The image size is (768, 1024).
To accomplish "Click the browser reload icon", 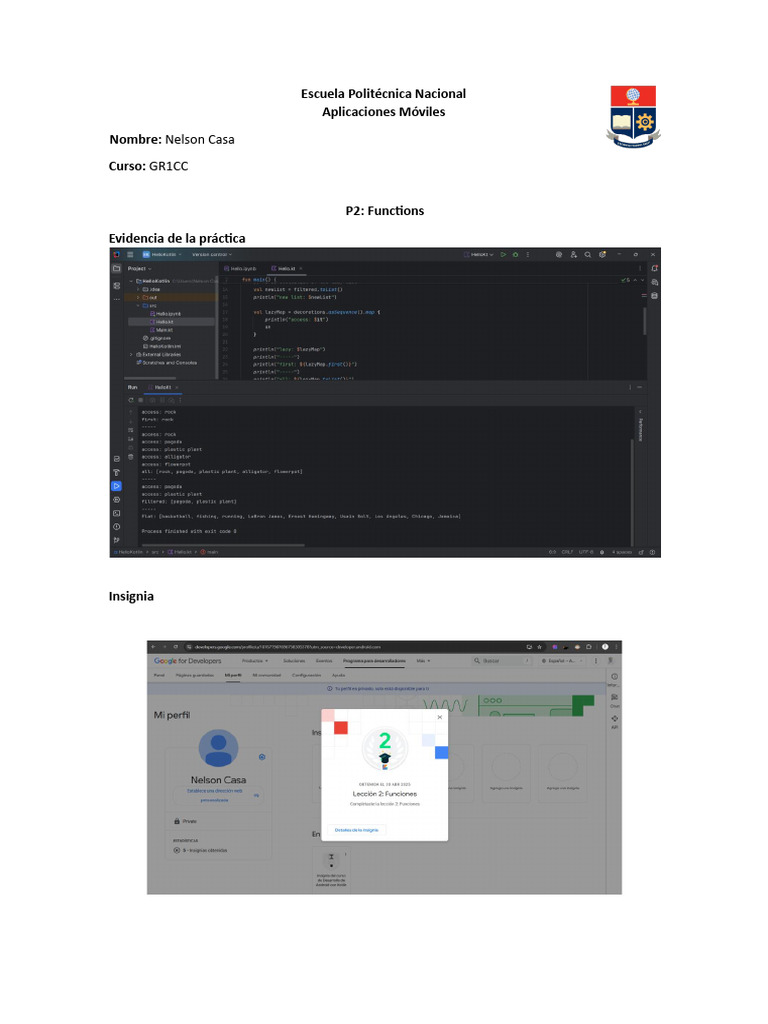I will point(176,647).
